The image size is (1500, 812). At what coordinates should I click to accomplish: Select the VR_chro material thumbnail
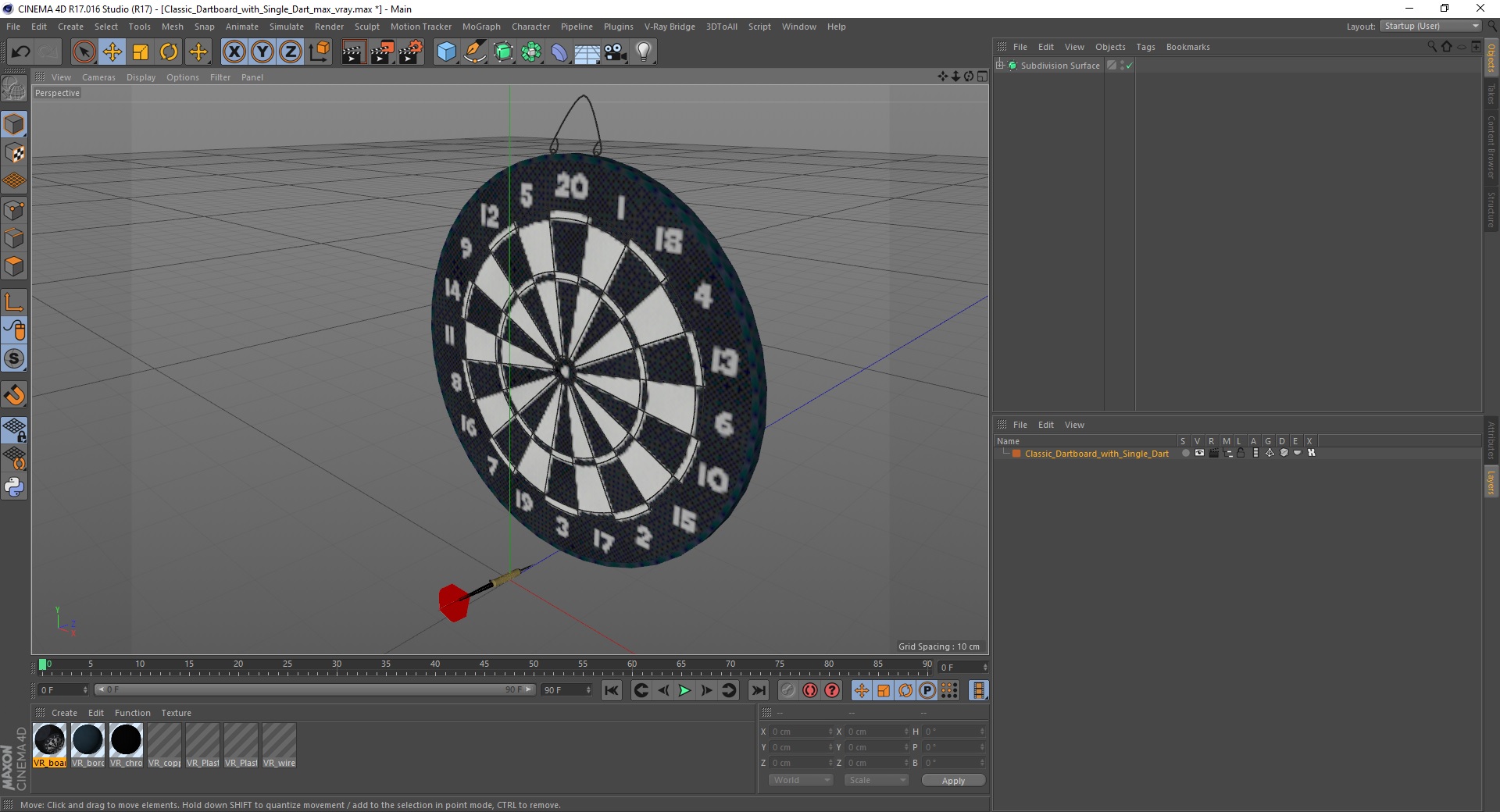click(126, 746)
